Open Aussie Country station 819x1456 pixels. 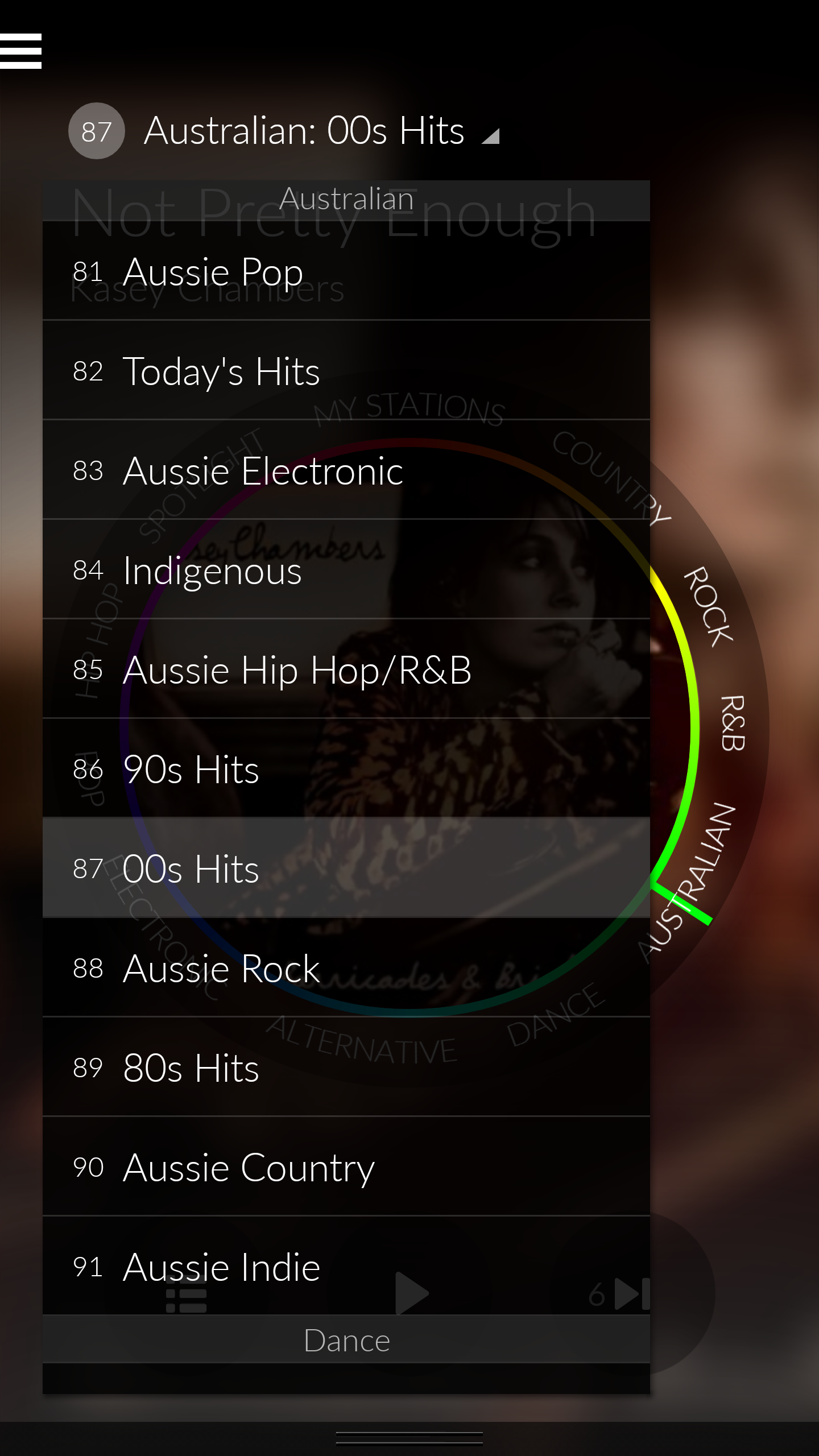click(x=346, y=1167)
